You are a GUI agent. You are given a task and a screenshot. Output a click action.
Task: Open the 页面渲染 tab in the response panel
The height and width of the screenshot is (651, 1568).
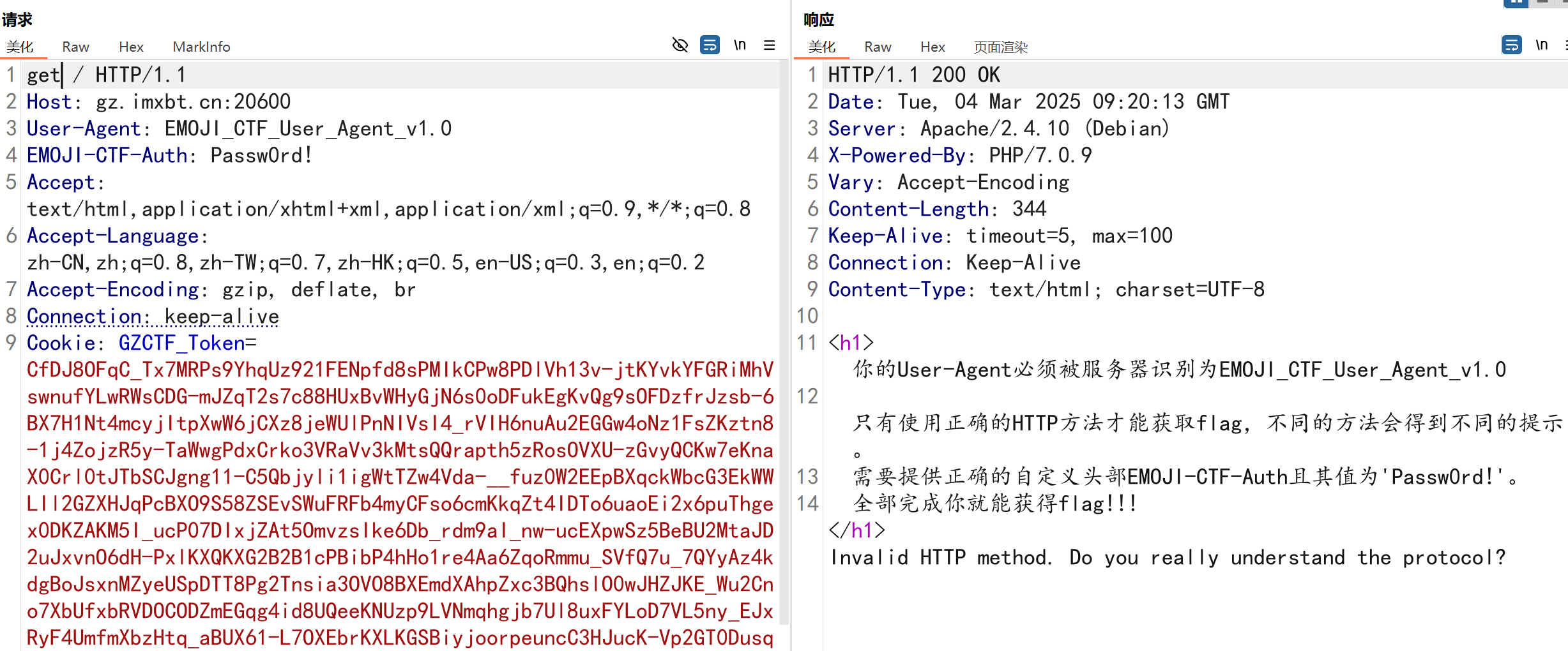pos(1000,47)
